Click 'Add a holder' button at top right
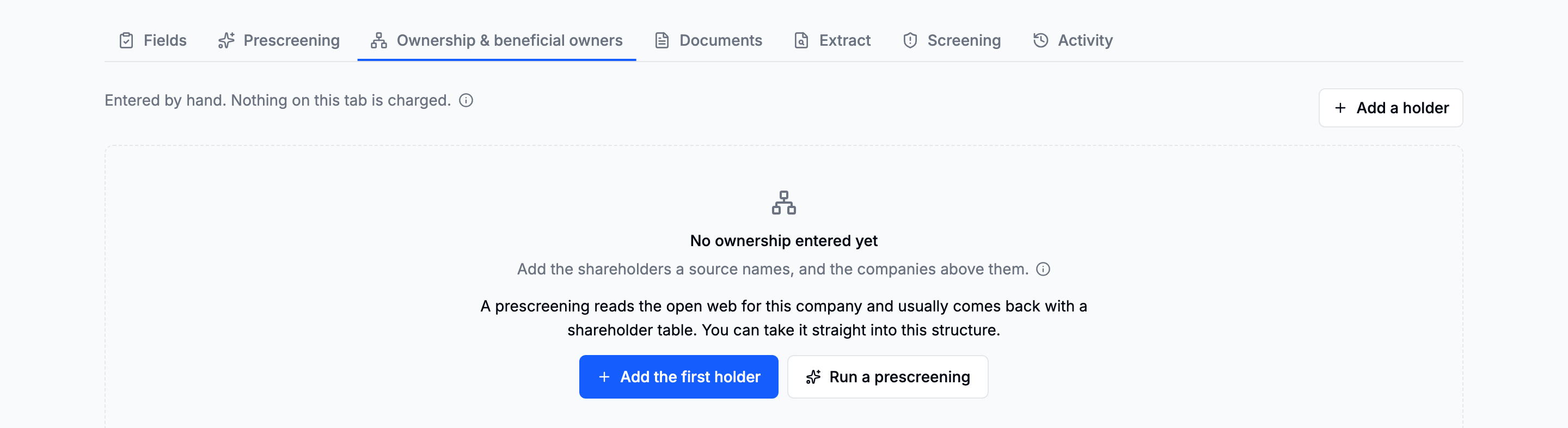1568x428 pixels. 1391,108
